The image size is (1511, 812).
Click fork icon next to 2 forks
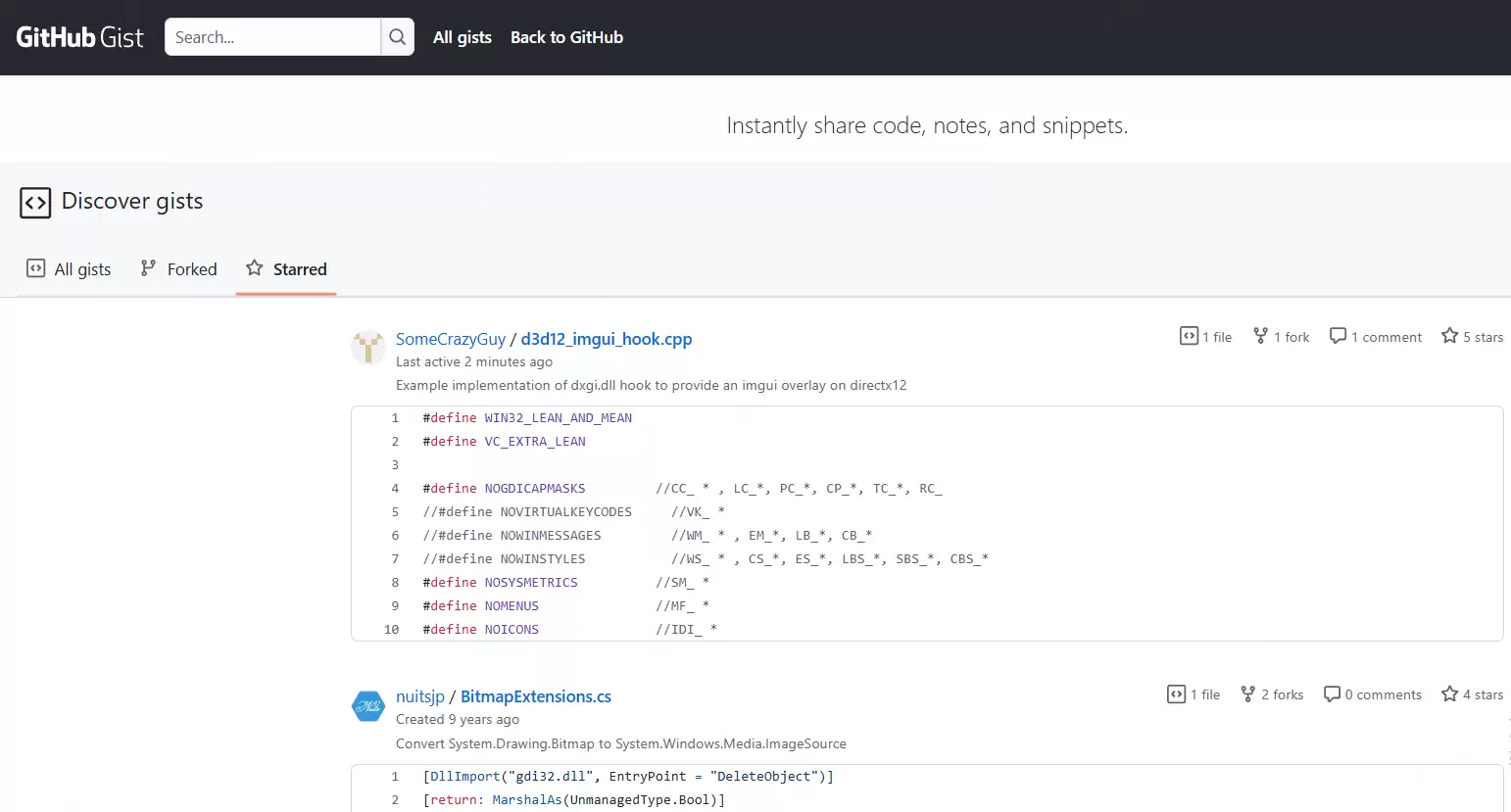[1248, 693]
